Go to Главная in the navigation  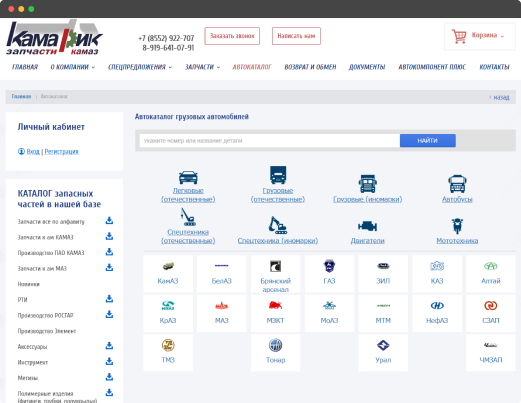(x=25, y=67)
